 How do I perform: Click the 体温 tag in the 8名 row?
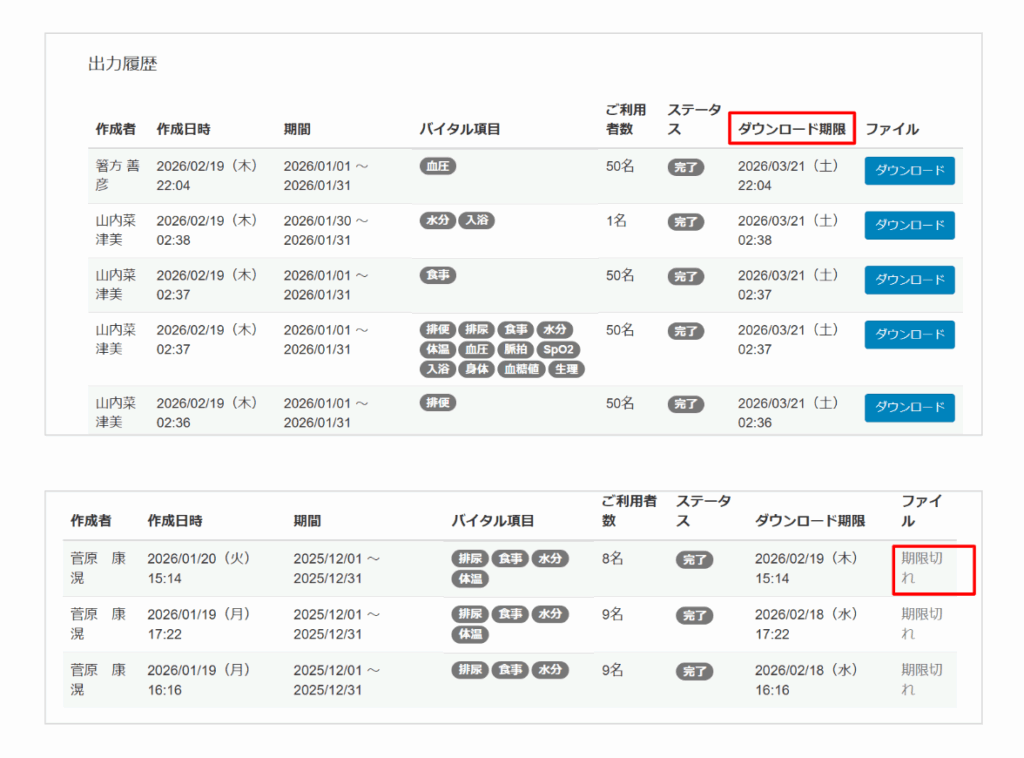tap(469, 579)
